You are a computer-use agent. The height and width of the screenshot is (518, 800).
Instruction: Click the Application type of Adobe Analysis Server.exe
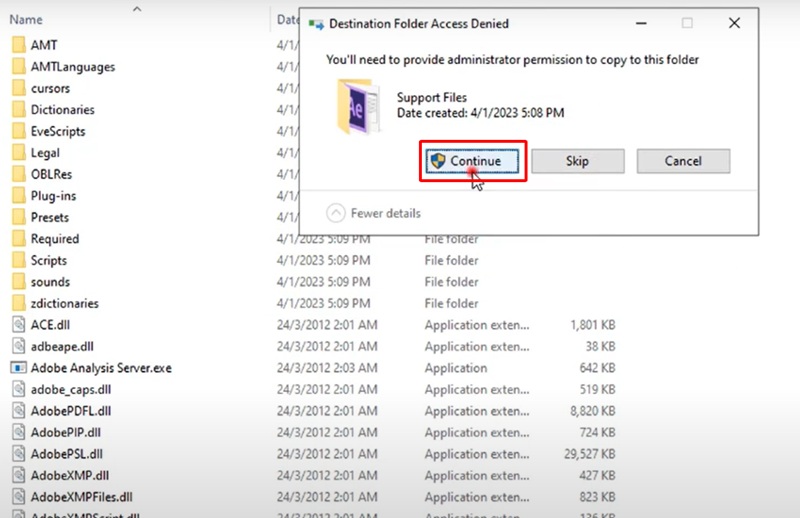(456, 368)
